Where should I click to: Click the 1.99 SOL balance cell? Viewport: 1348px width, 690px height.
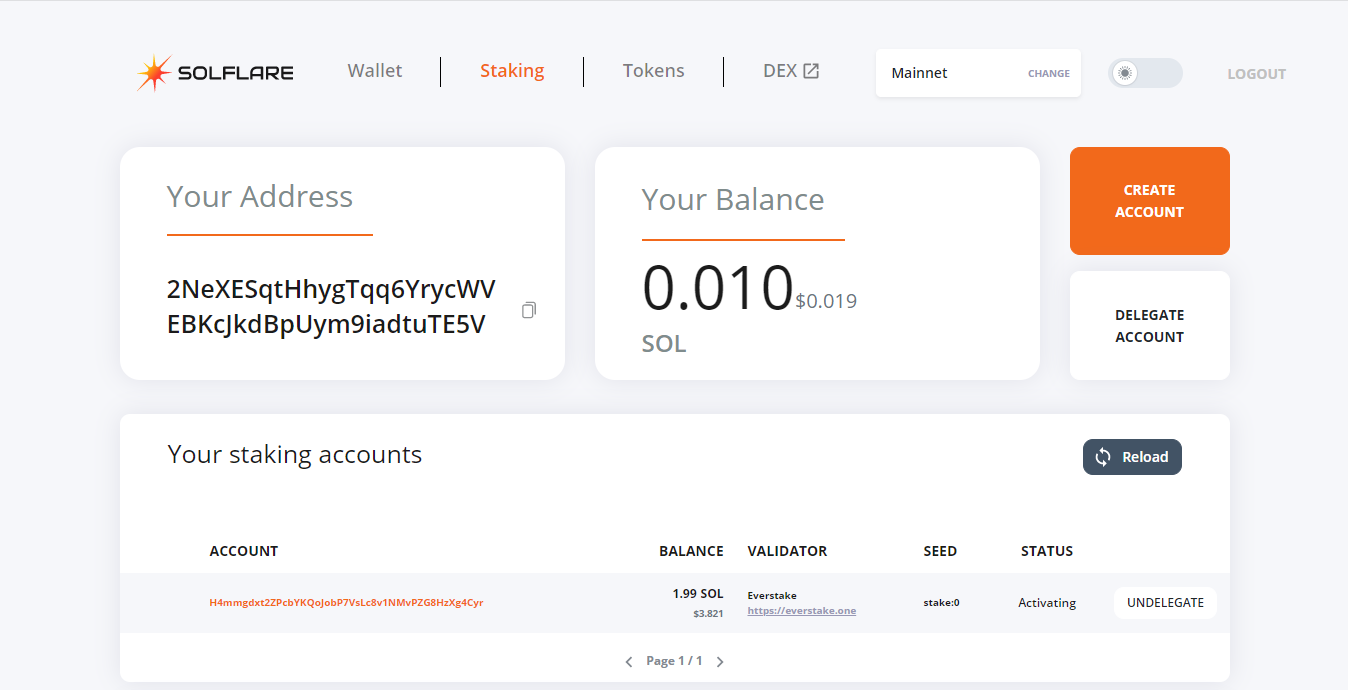[698, 594]
